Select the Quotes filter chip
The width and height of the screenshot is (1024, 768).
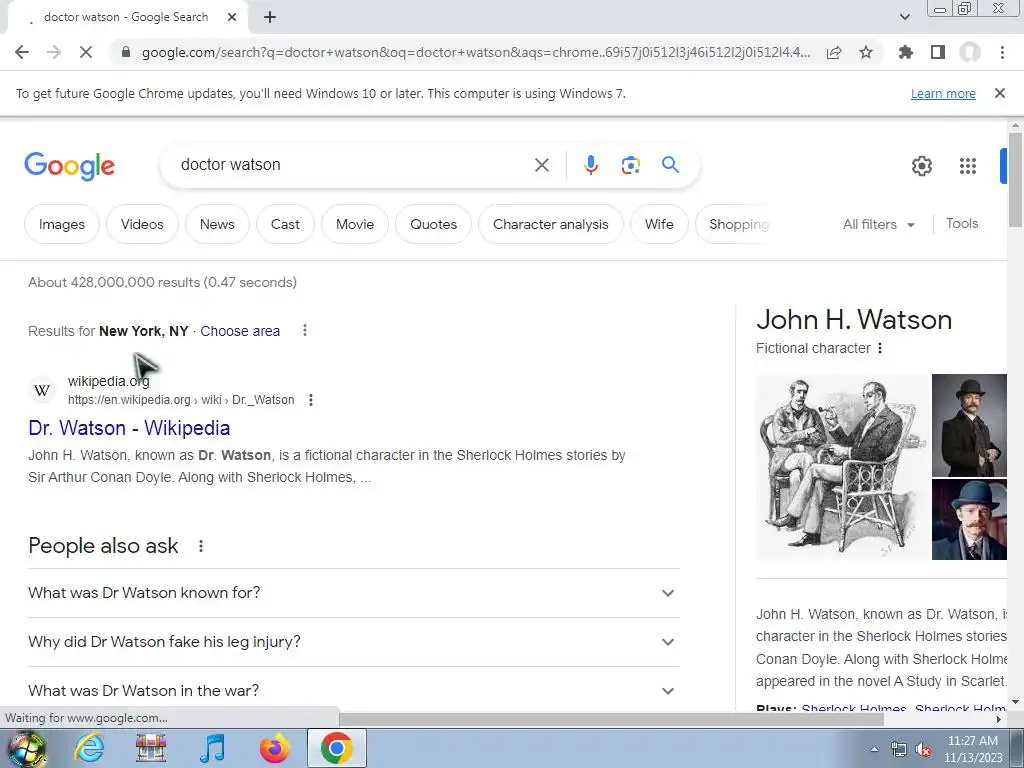434,224
